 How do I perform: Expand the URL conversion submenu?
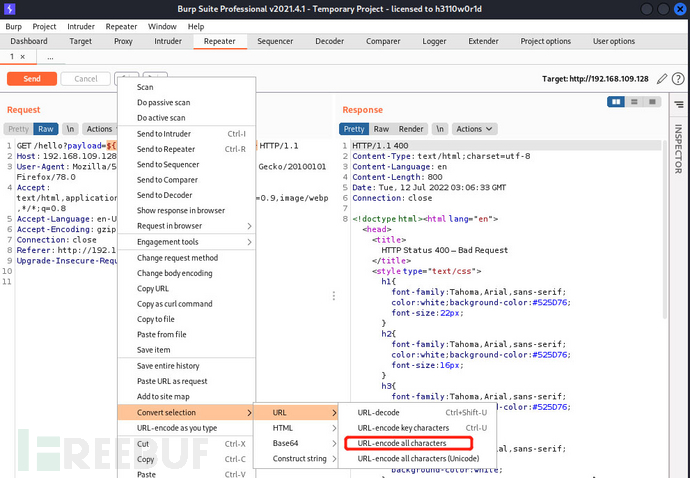tap(295, 412)
